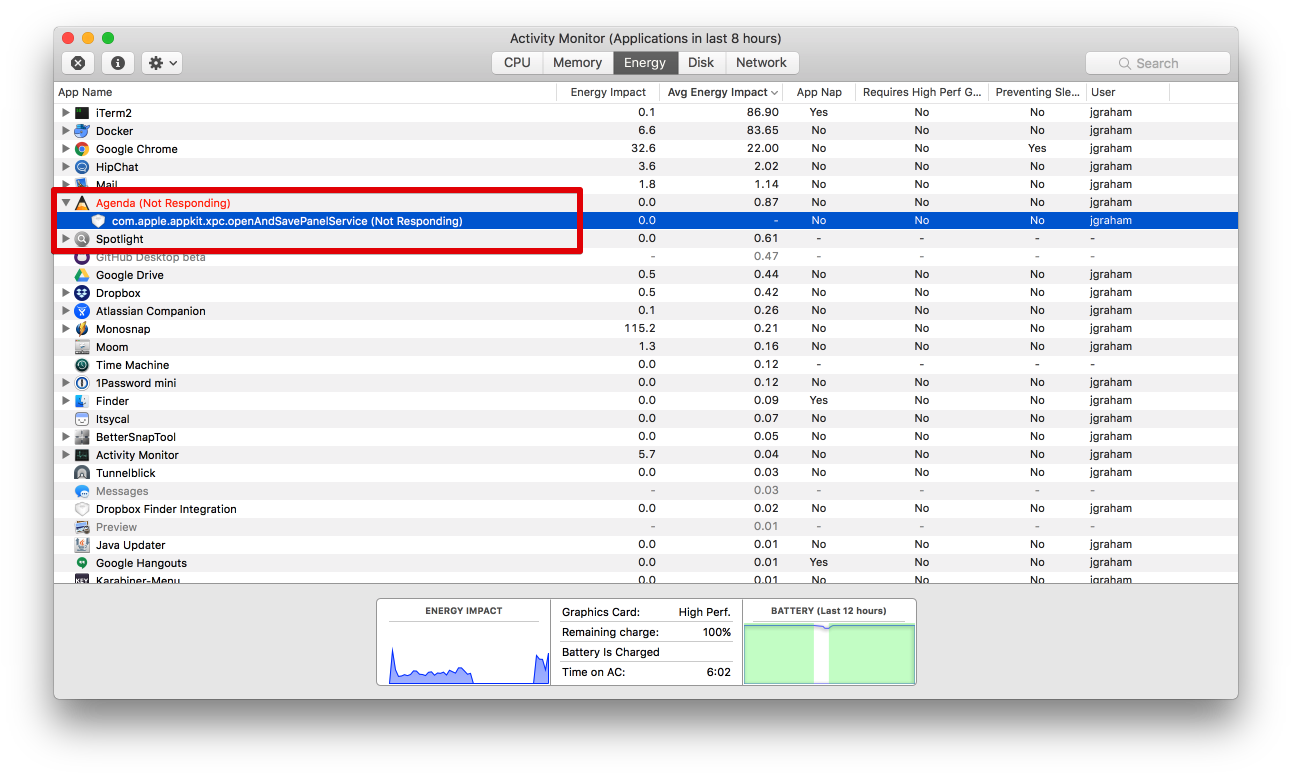Sort by the Energy Impact column header
The image size is (1291, 773).
(608, 92)
